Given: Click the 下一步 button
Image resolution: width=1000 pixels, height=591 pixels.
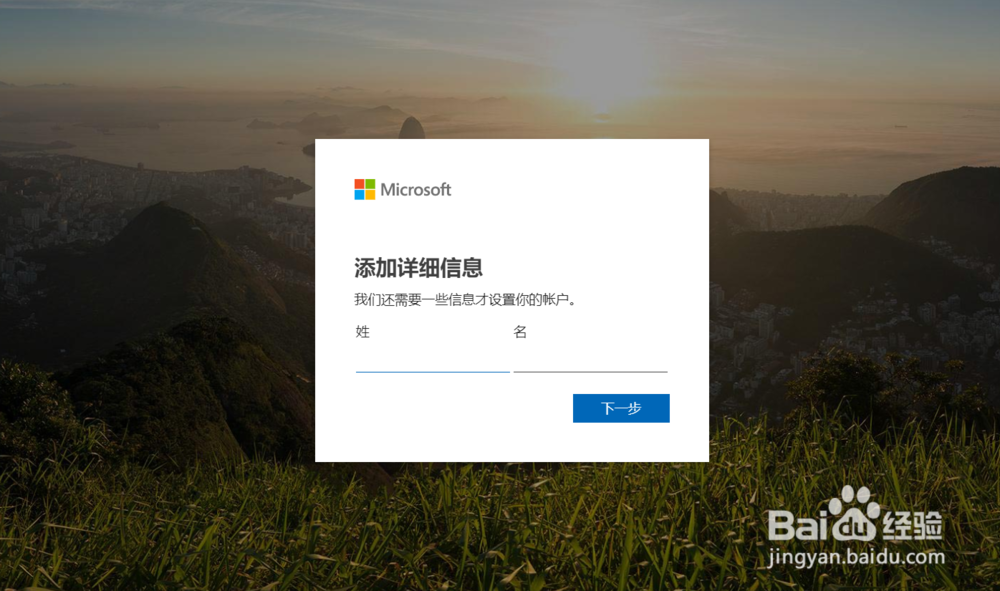Looking at the screenshot, I should pos(621,408).
